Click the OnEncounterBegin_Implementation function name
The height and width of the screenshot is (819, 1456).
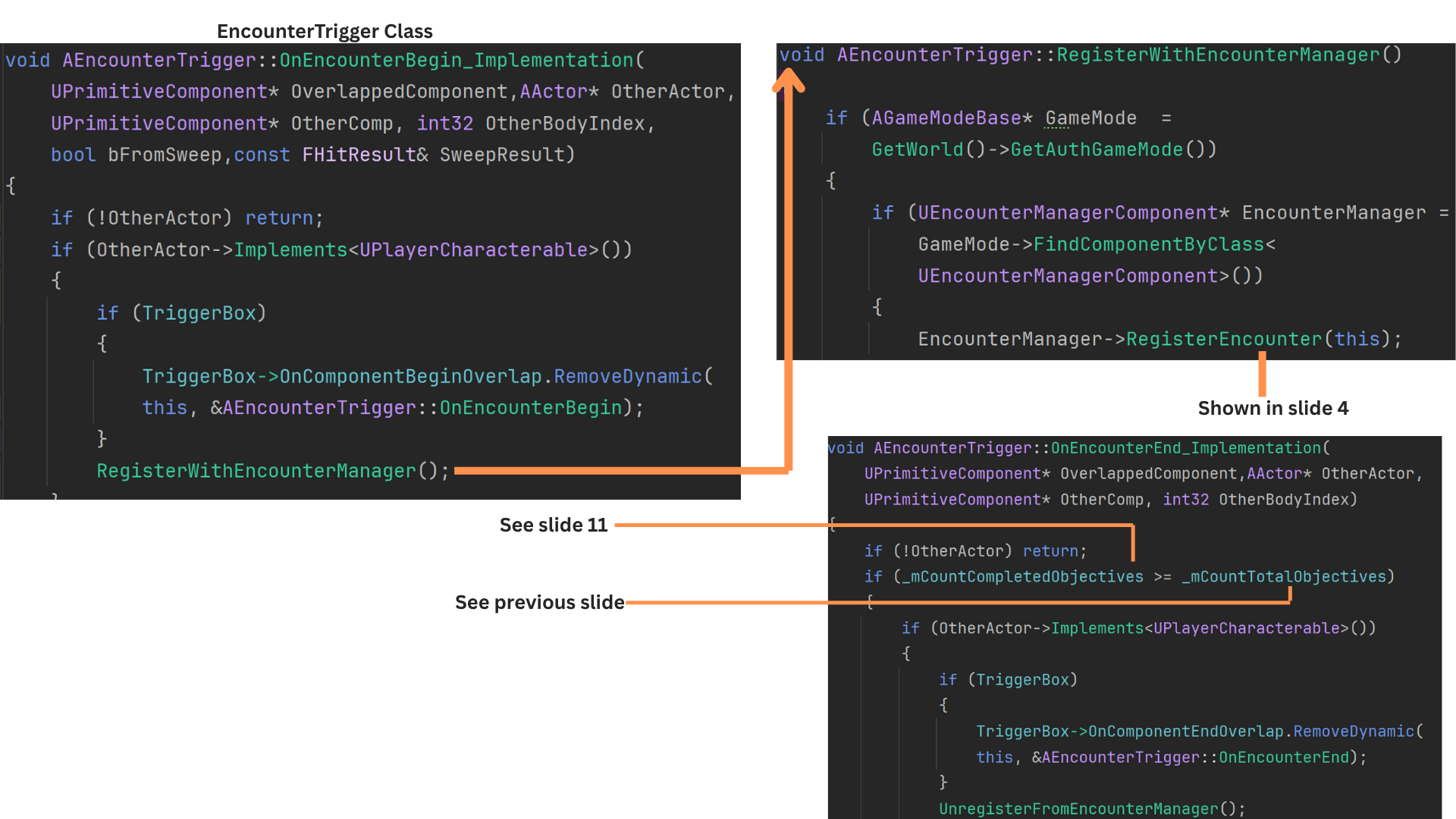tap(456, 60)
